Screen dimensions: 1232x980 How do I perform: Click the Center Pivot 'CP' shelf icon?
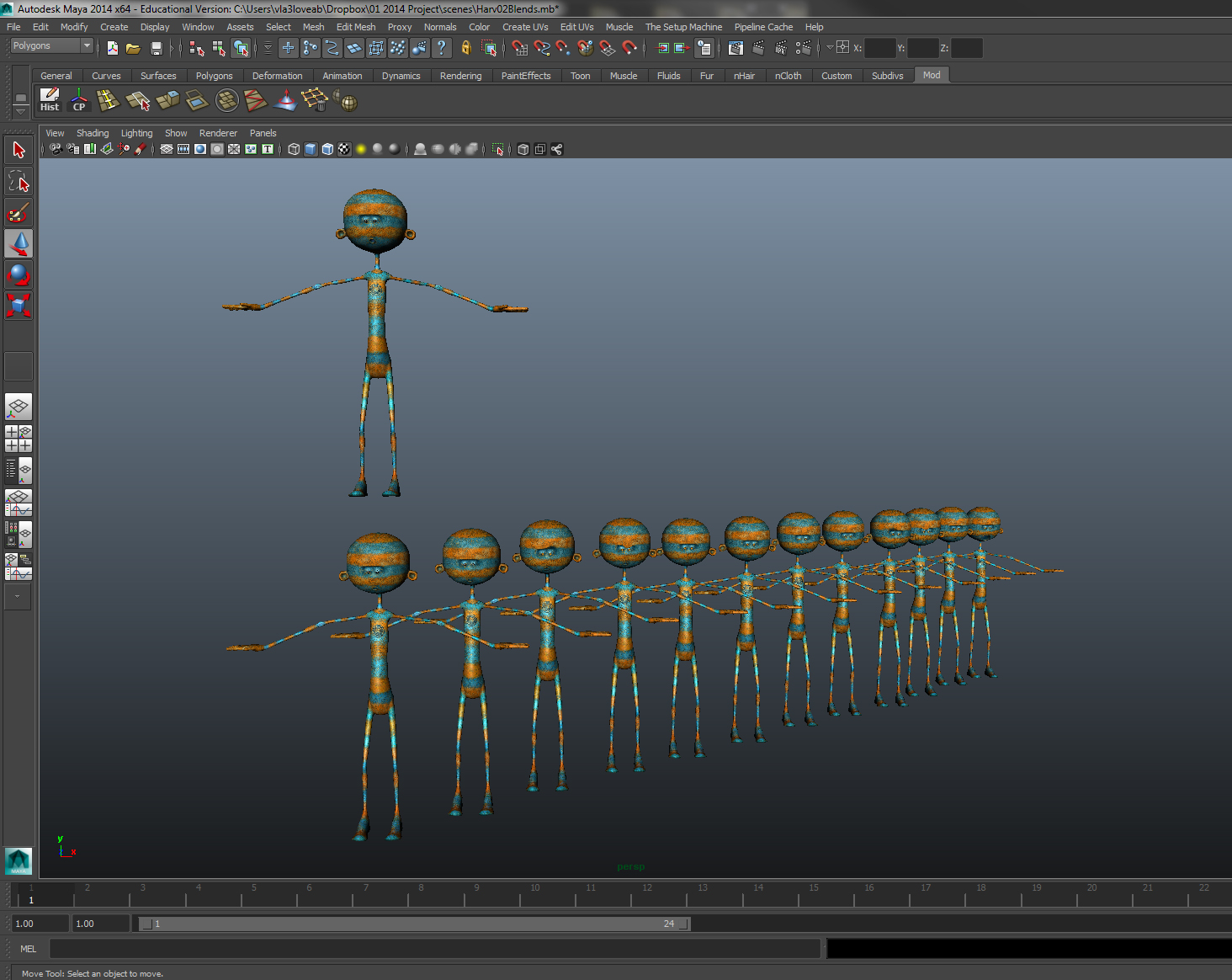[79, 99]
